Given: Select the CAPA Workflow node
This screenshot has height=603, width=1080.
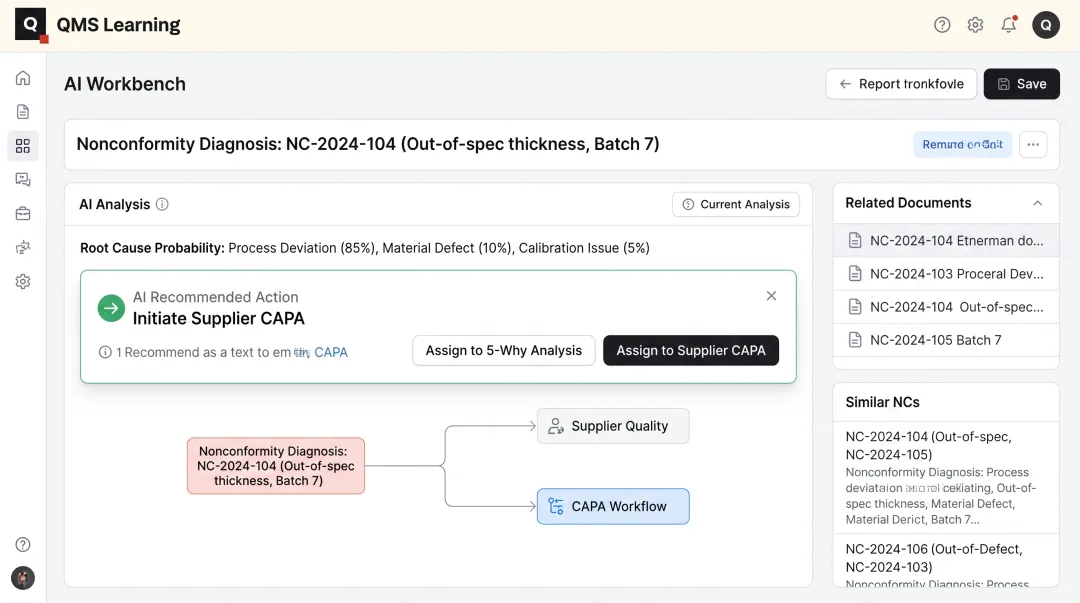Looking at the screenshot, I should point(613,507).
